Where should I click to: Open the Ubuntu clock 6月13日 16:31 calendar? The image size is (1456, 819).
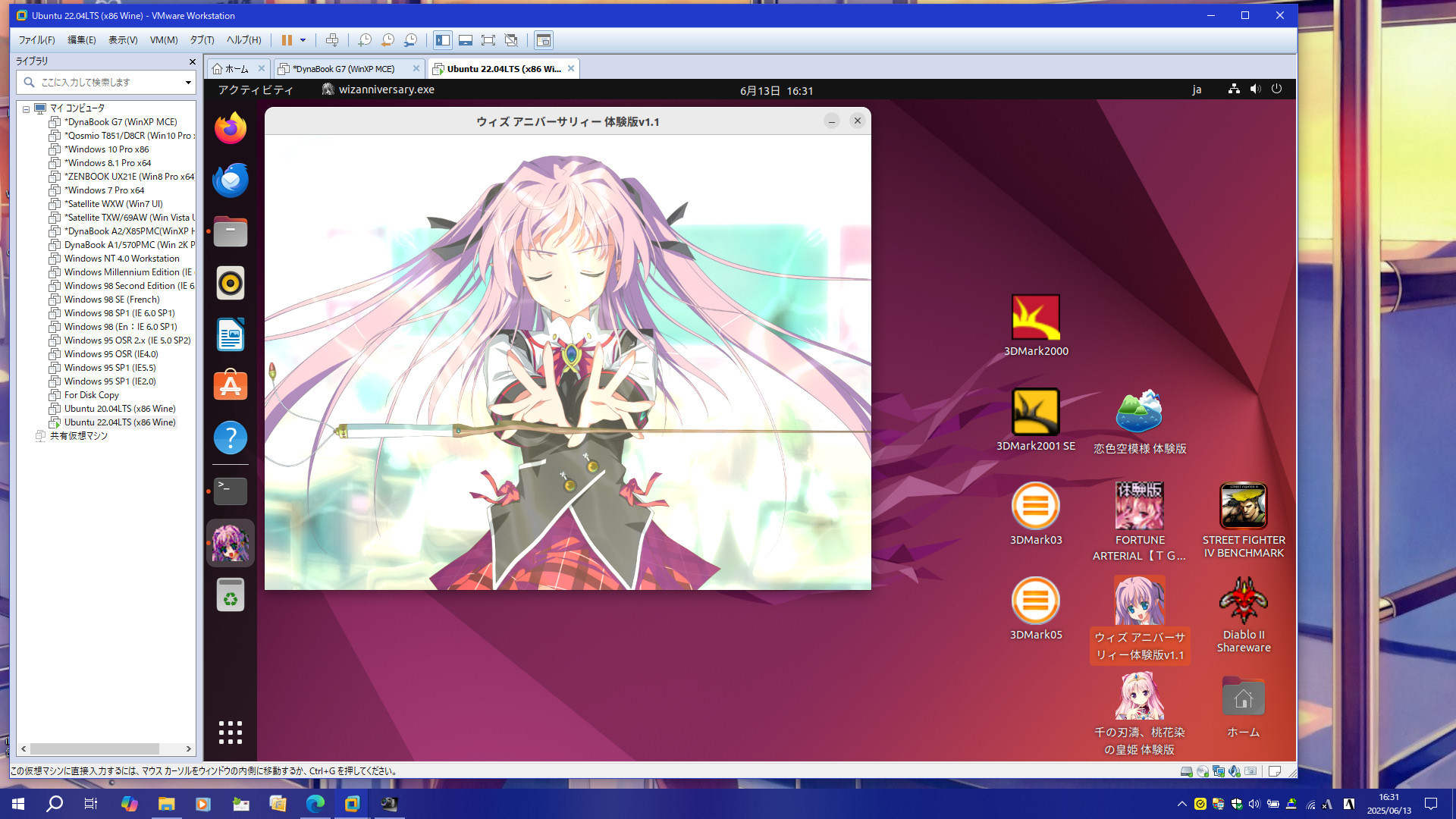pyautogui.click(x=777, y=90)
